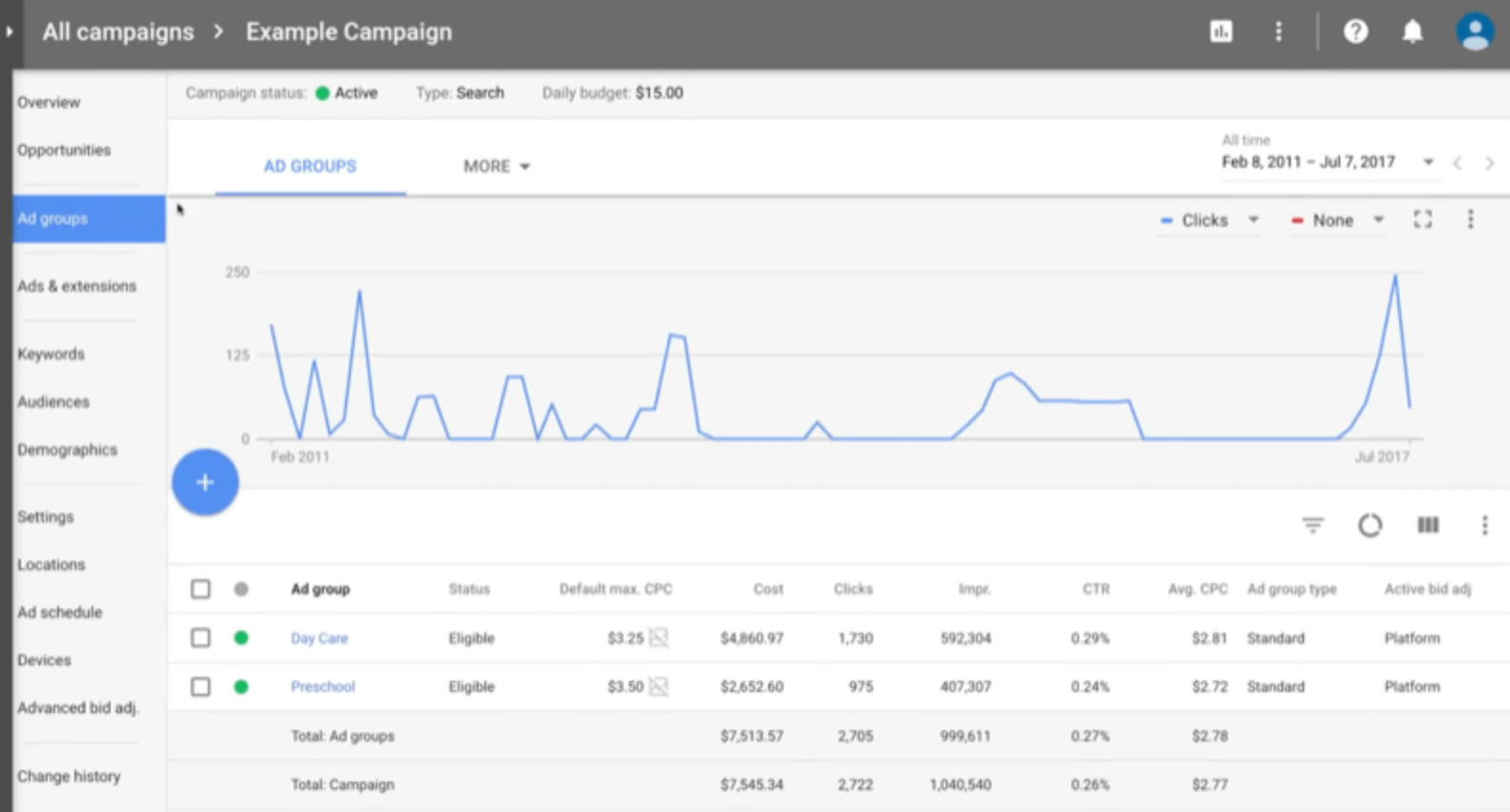The image size is (1510, 812).
Task: Open Change history in sidebar
Action: 69,776
